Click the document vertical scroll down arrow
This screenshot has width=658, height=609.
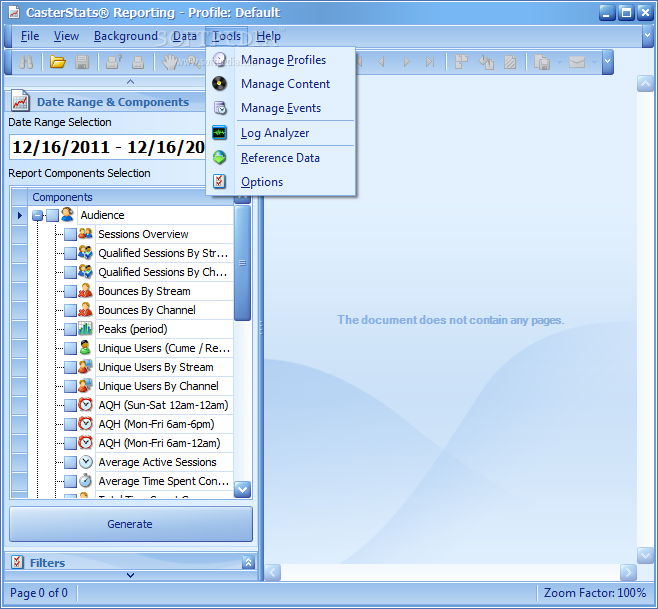645,555
